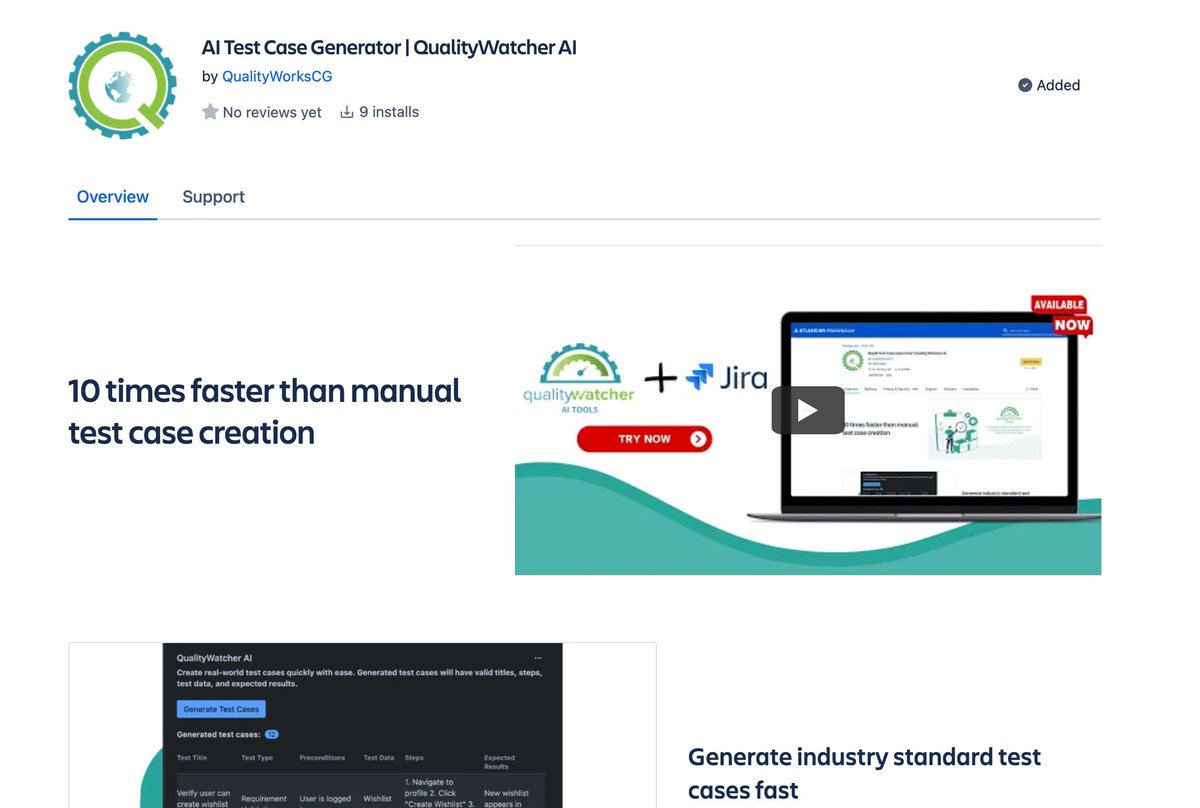The height and width of the screenshot is (808, 1200).
Task: Play the promotional video
Action: pyautogui.click(x=808, y=410)
